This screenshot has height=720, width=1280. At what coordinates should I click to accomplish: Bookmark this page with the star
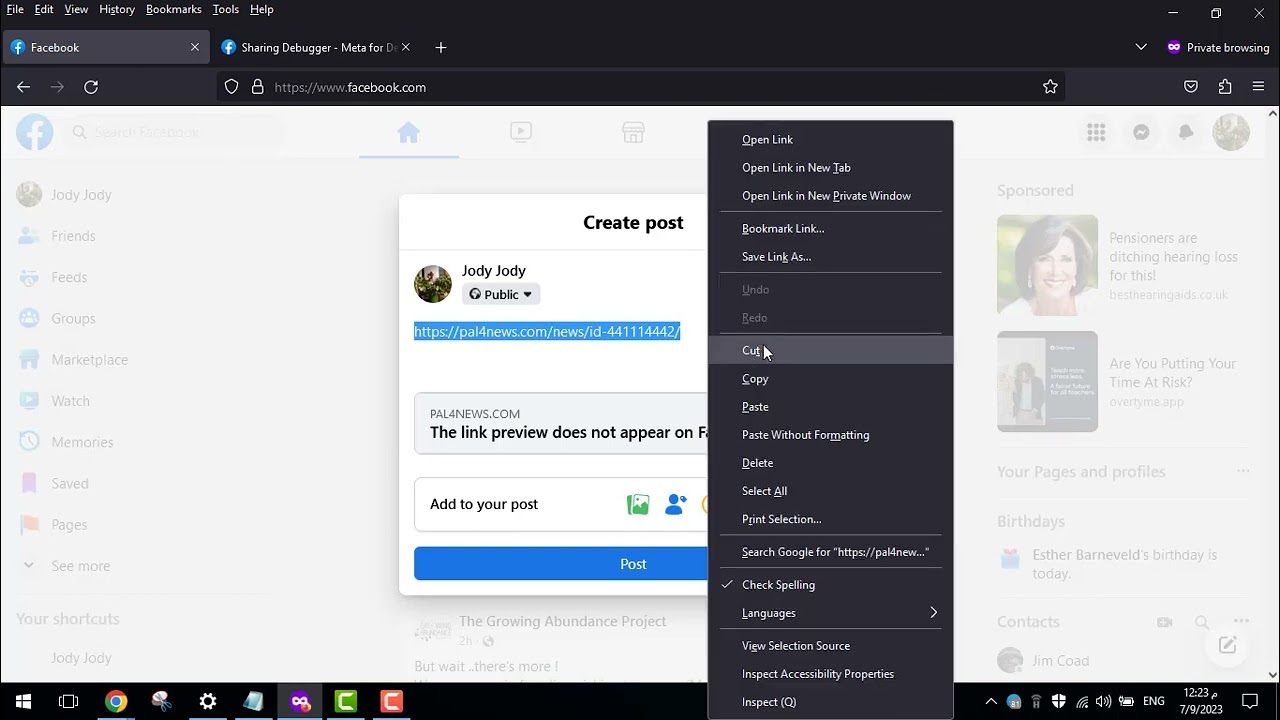(x=1050, y=87)
